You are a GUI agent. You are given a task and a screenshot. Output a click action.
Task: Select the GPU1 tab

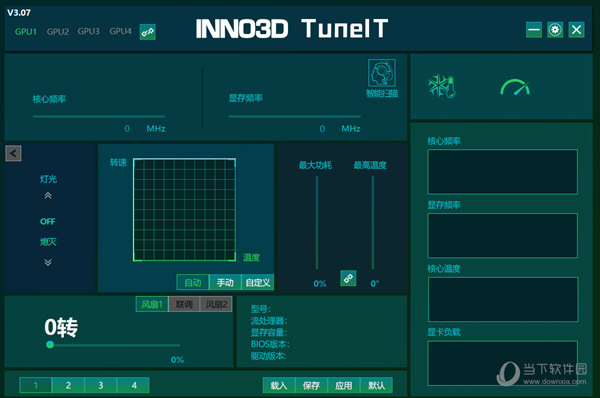coord(26,32)
